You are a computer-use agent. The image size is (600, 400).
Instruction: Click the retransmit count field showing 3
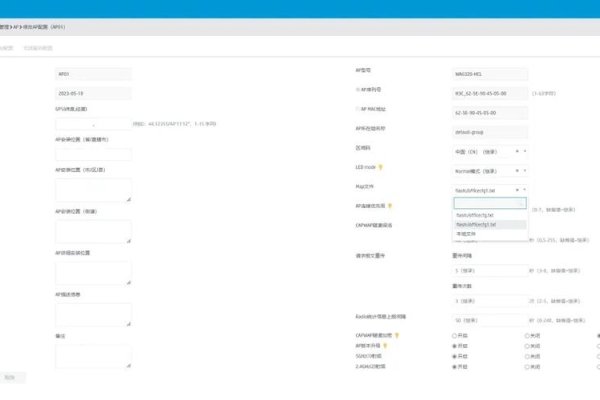pyautogui.click(x=490, y=301)
